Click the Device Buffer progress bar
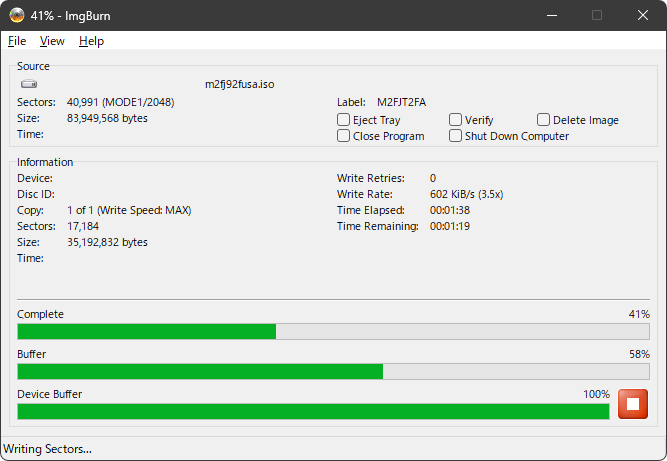Viewport: 667px width, 461px height. 314,411
